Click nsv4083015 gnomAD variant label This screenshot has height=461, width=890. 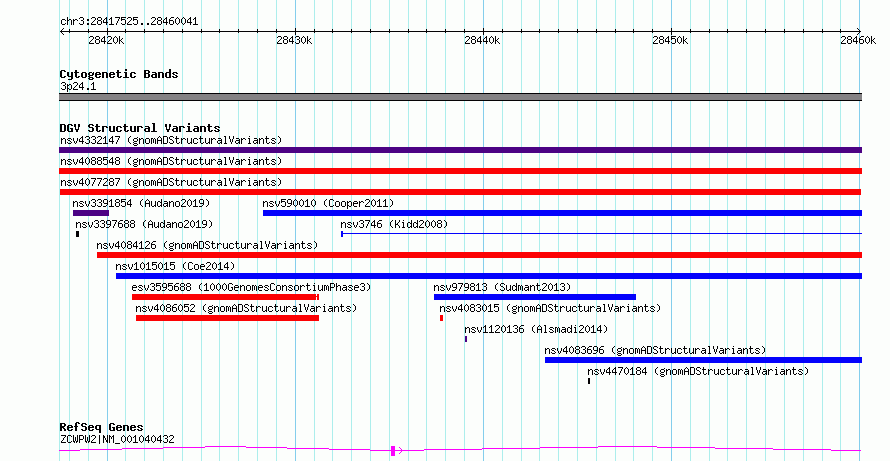click(x=550, y=308)
